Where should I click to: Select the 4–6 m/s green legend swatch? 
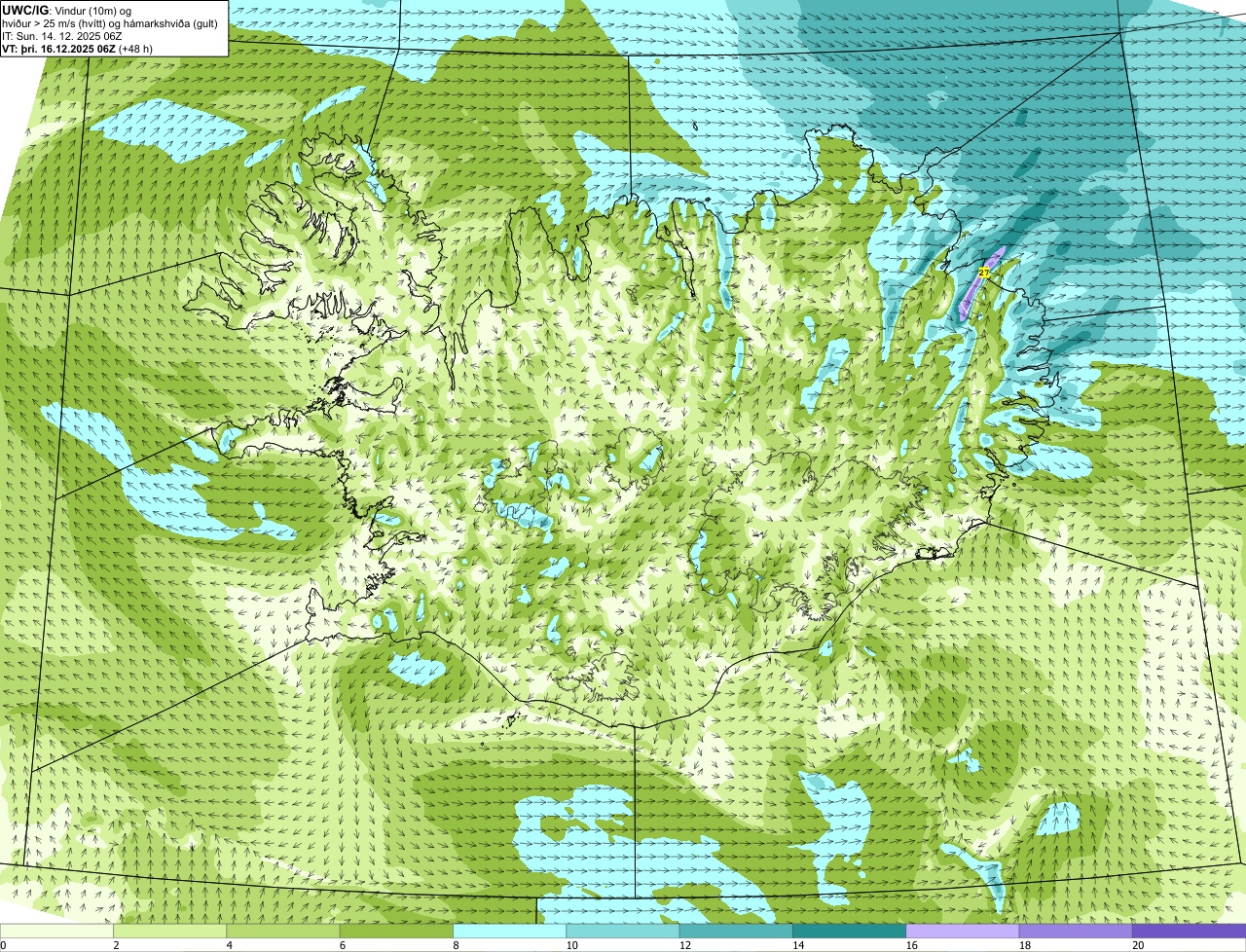[x=283, y=931]
